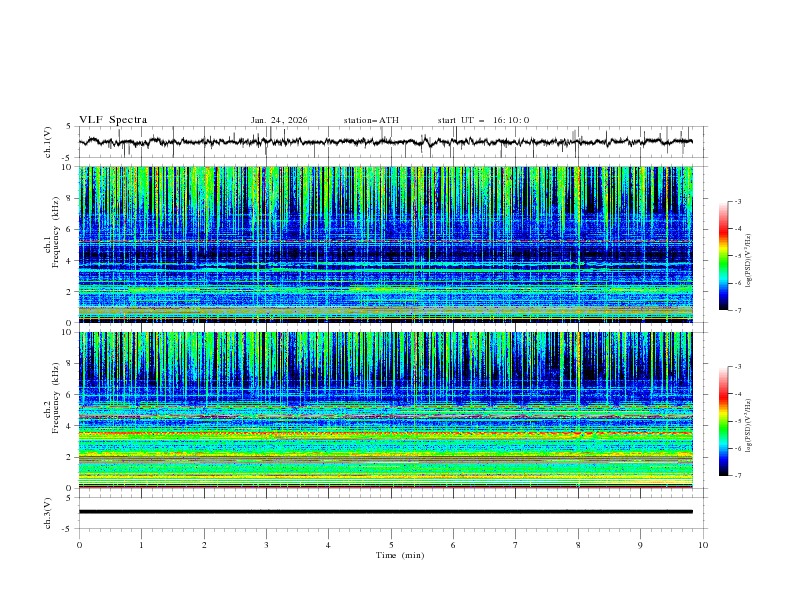Click the ch.3 flat black waveform line
This screenshot has width=792, height=612.
pyautogui.click(x=390, y=511)
